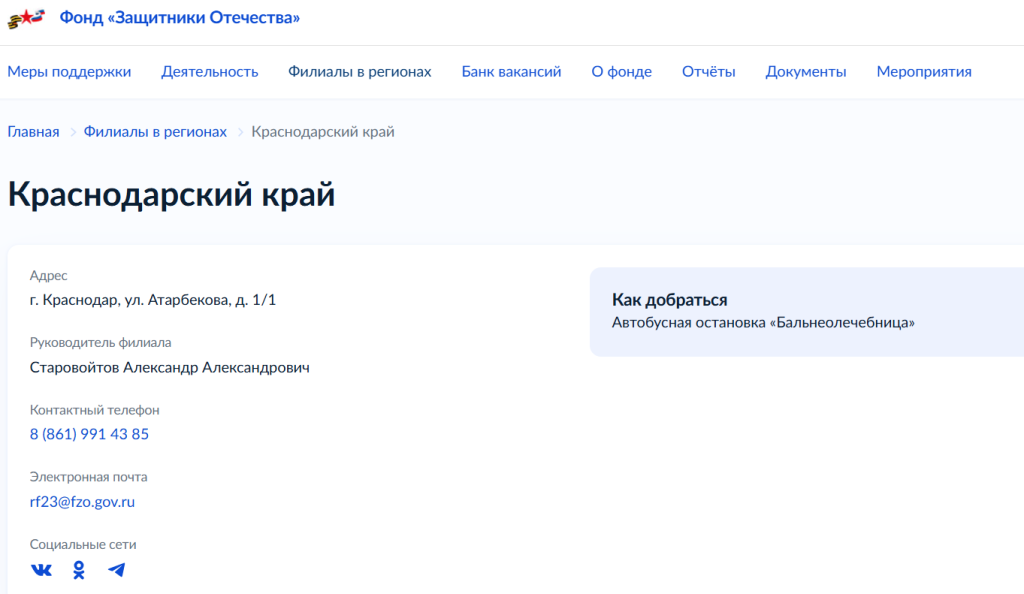The image size is (1024, 594).
Task: Click the Как добраться info card
Action: point(806,311)
